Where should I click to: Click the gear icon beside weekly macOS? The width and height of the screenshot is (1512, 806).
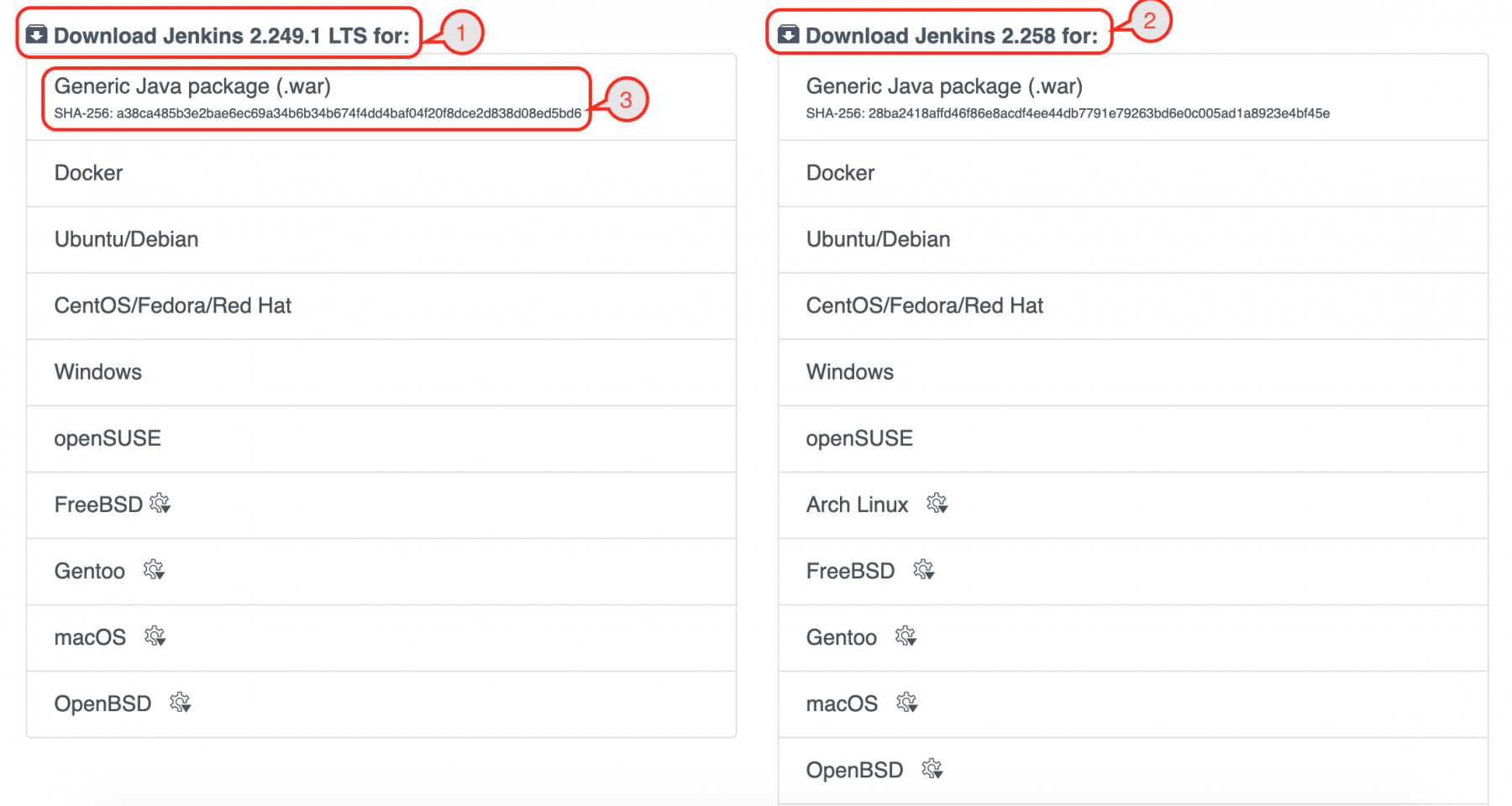tap(907, 703)
